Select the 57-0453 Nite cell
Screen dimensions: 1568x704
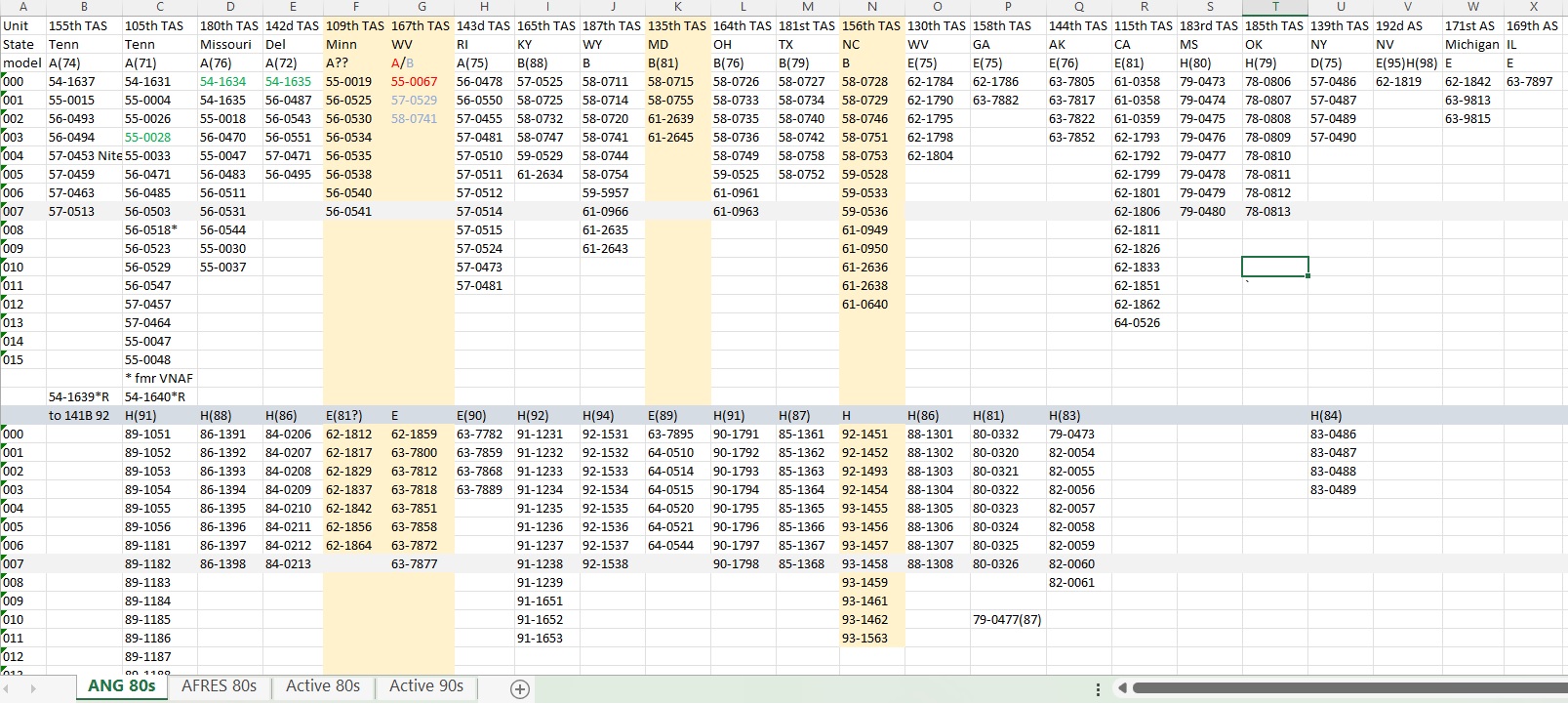[x=85, y=155]
